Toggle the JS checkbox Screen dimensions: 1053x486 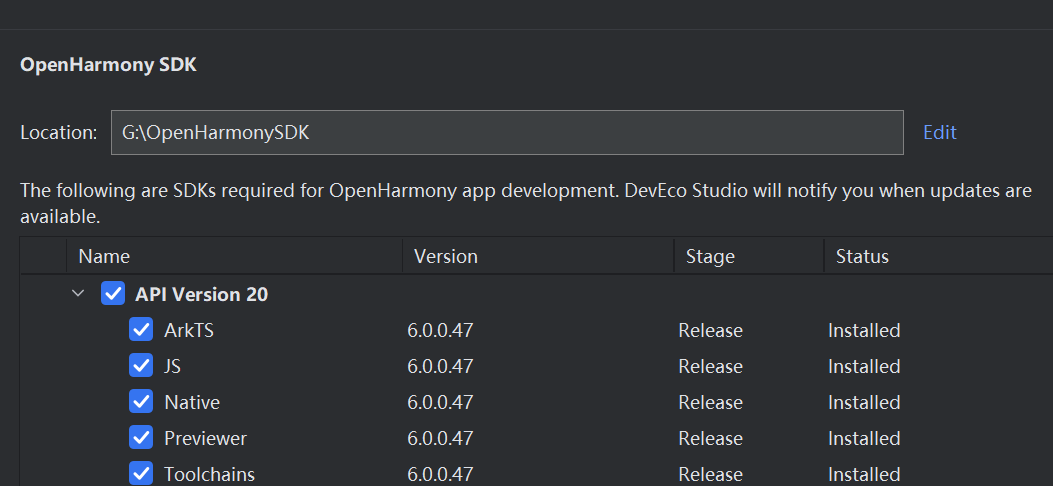(141, 367)
